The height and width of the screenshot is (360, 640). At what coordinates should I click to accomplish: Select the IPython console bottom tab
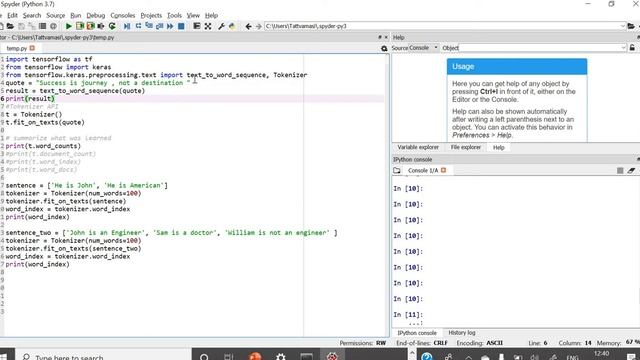tap(417, 333)
